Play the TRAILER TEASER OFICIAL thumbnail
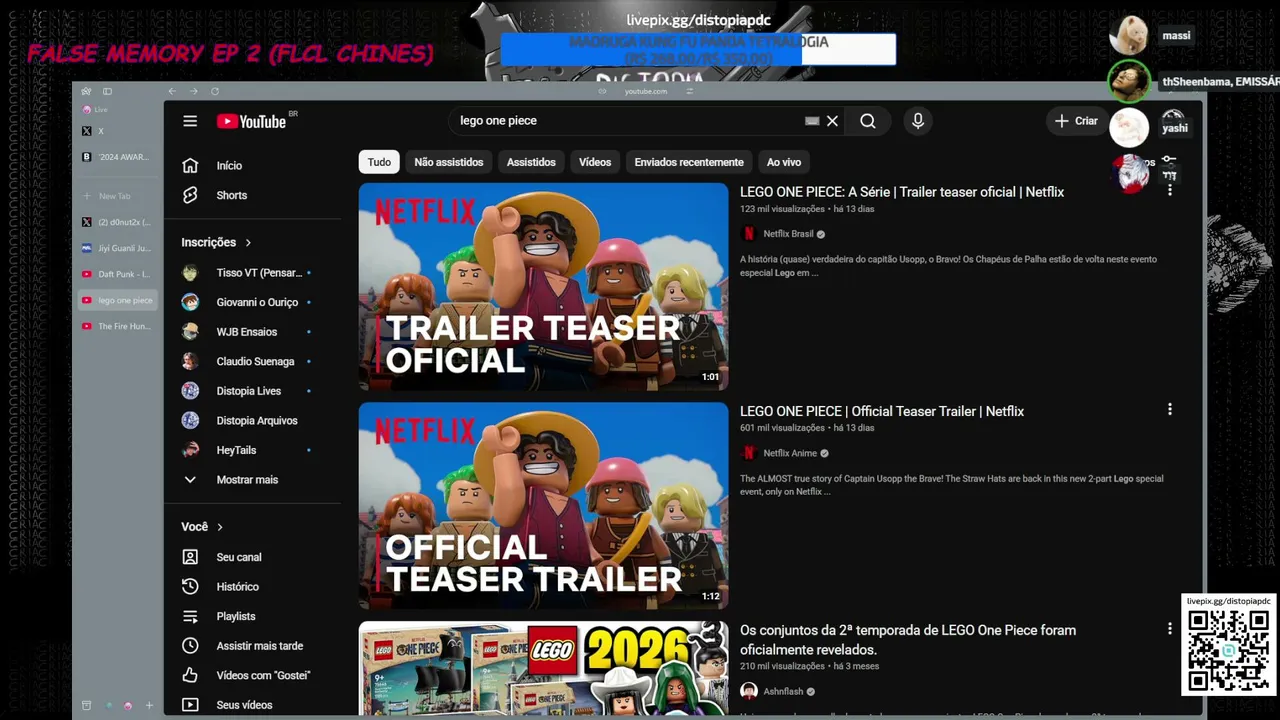This screenshot has width=1280, height=720. click(544, 286)
